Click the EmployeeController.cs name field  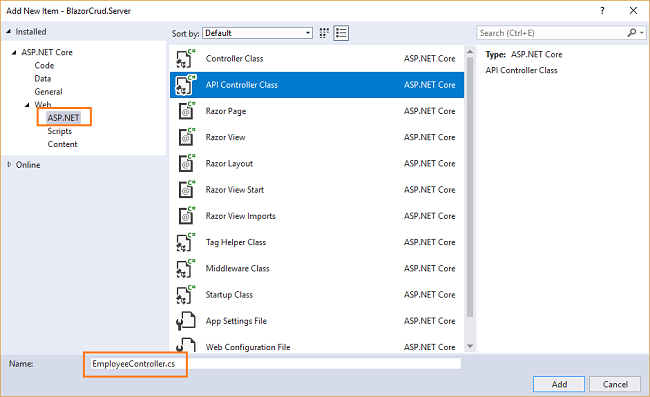coord(276,364)
